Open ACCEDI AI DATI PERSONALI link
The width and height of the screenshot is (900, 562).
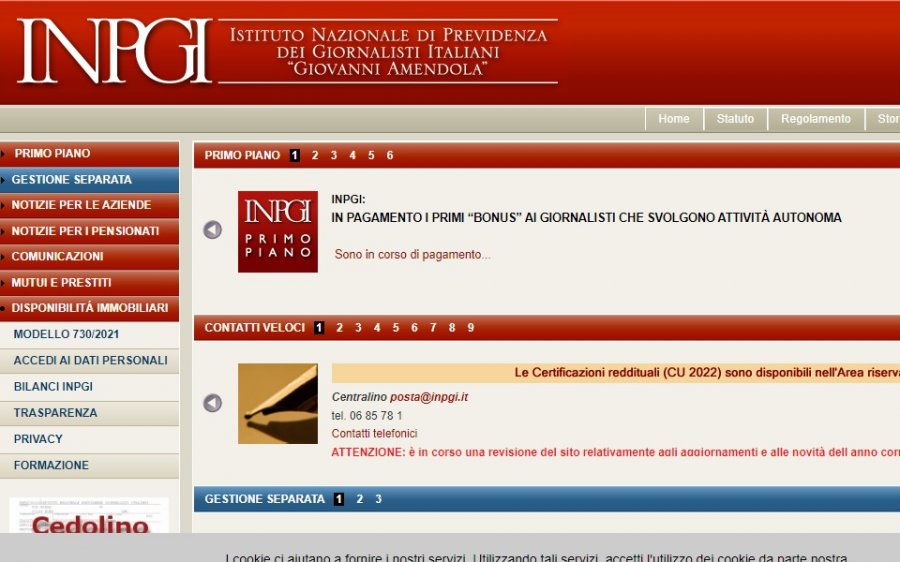[90, 361]
